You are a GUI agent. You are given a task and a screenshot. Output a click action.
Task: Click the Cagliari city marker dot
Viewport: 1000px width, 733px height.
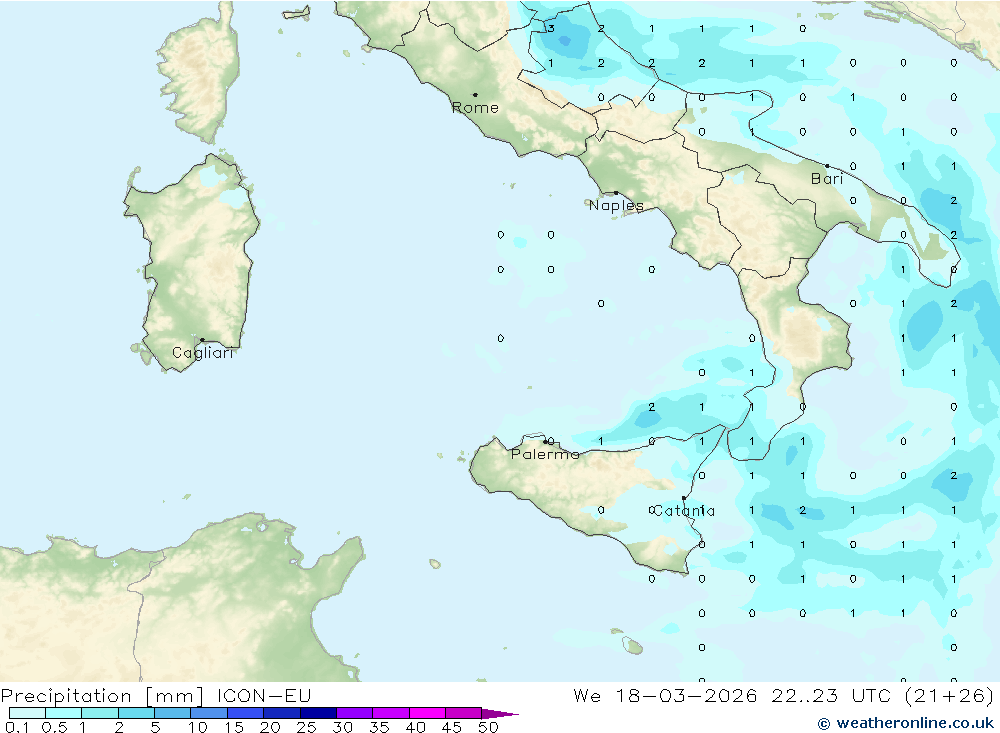click(x=202, y=340)
